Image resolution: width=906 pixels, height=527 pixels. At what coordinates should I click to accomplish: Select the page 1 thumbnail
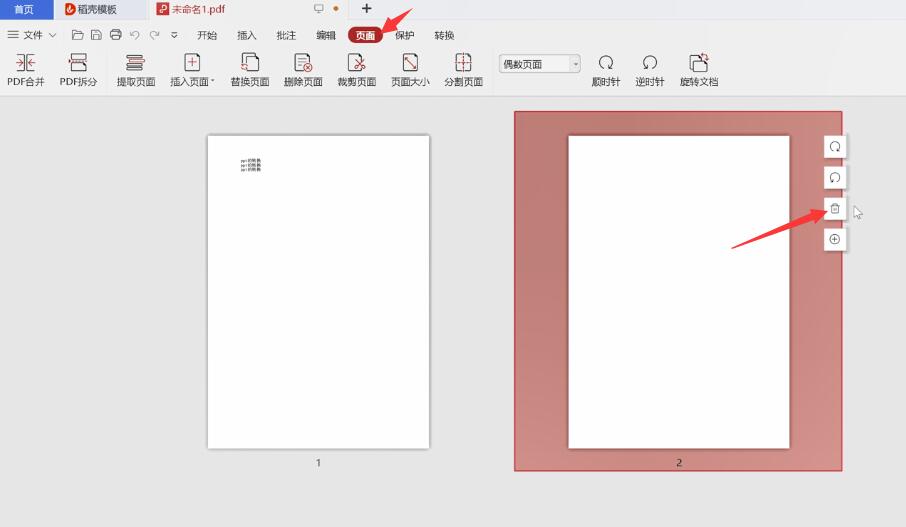pyautogui.click(x=318, y=292)
